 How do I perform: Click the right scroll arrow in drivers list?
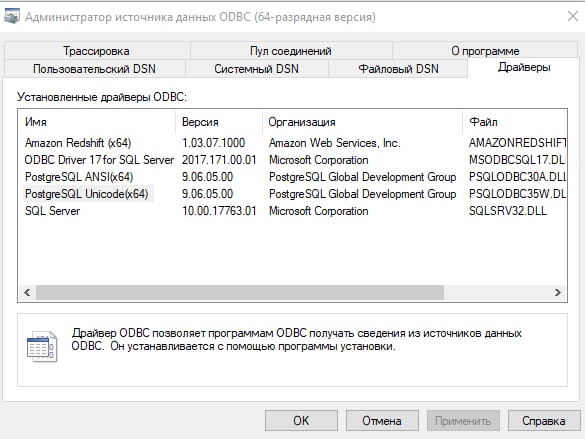click(x=558, y=292)
